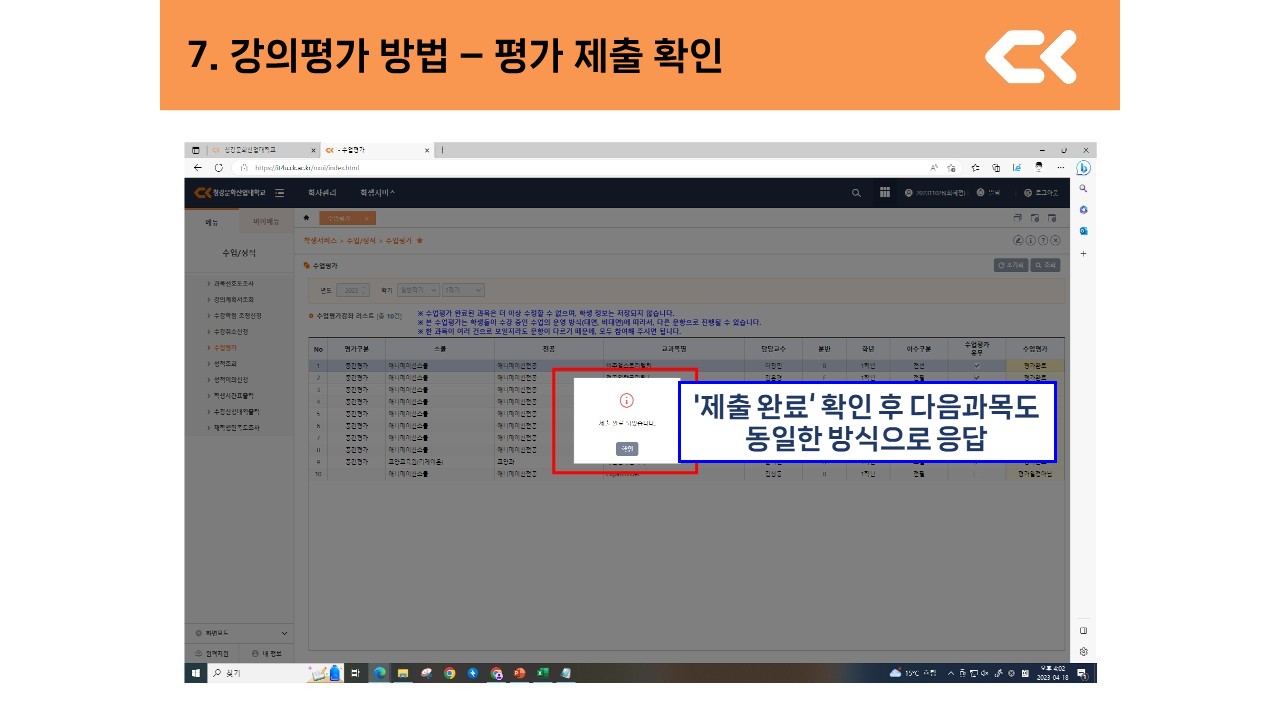Expand the 화면모드 dropdown at the sidebar bottom
1280x720 pixels.
[x=284, y=633]
